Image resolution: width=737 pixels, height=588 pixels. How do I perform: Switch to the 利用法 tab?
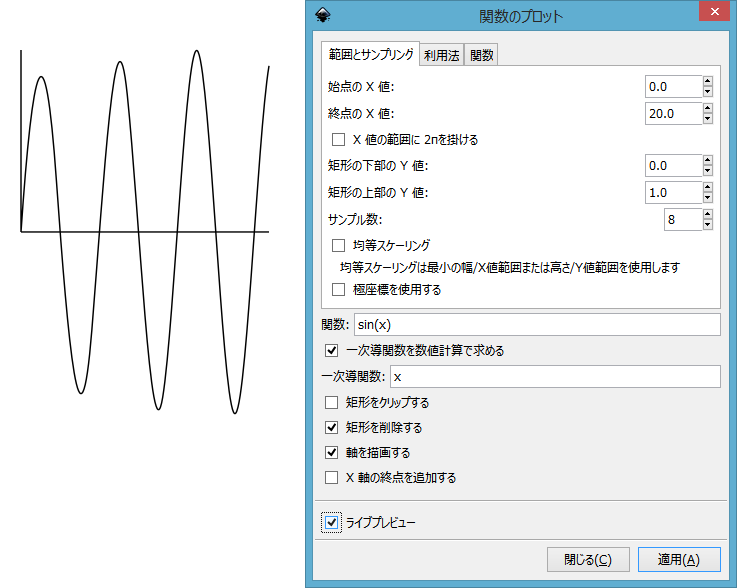tap(441, 56)
